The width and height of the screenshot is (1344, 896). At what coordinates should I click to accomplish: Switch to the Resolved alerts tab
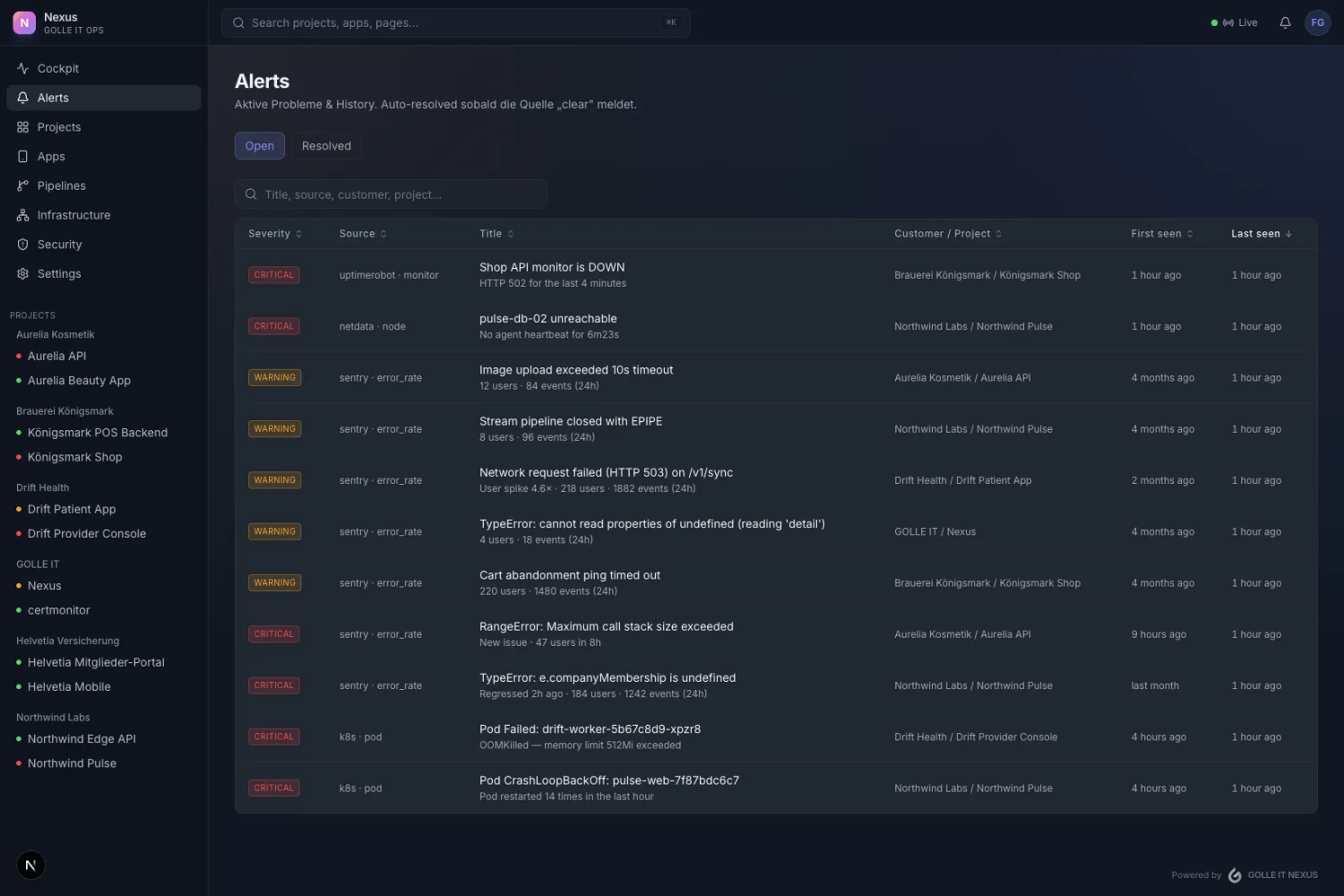point(326,146)
